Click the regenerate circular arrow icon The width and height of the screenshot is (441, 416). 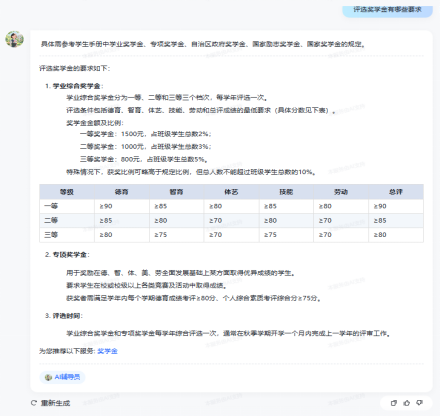[x=34, y=403]
